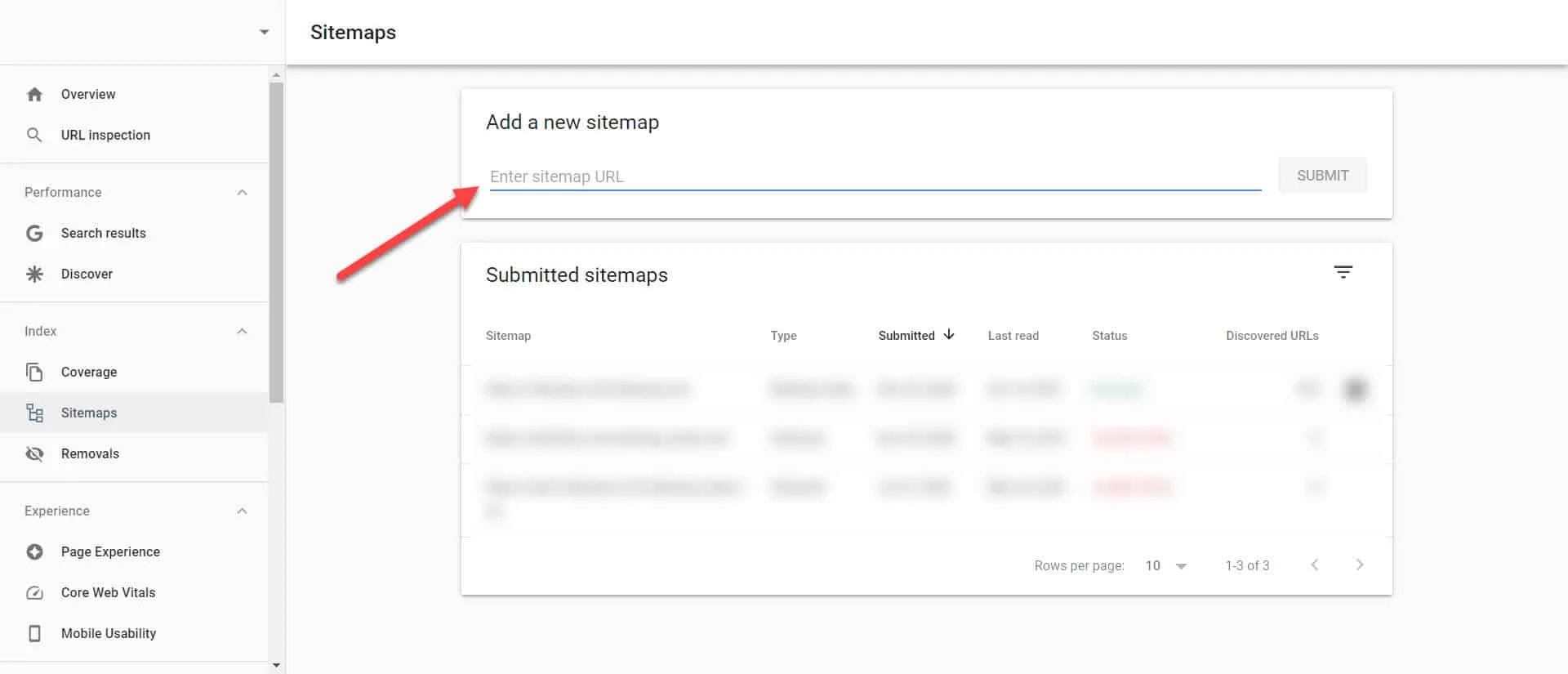Open the Overview menu item
Screen dimensions: 1568x674
[134, 94]
